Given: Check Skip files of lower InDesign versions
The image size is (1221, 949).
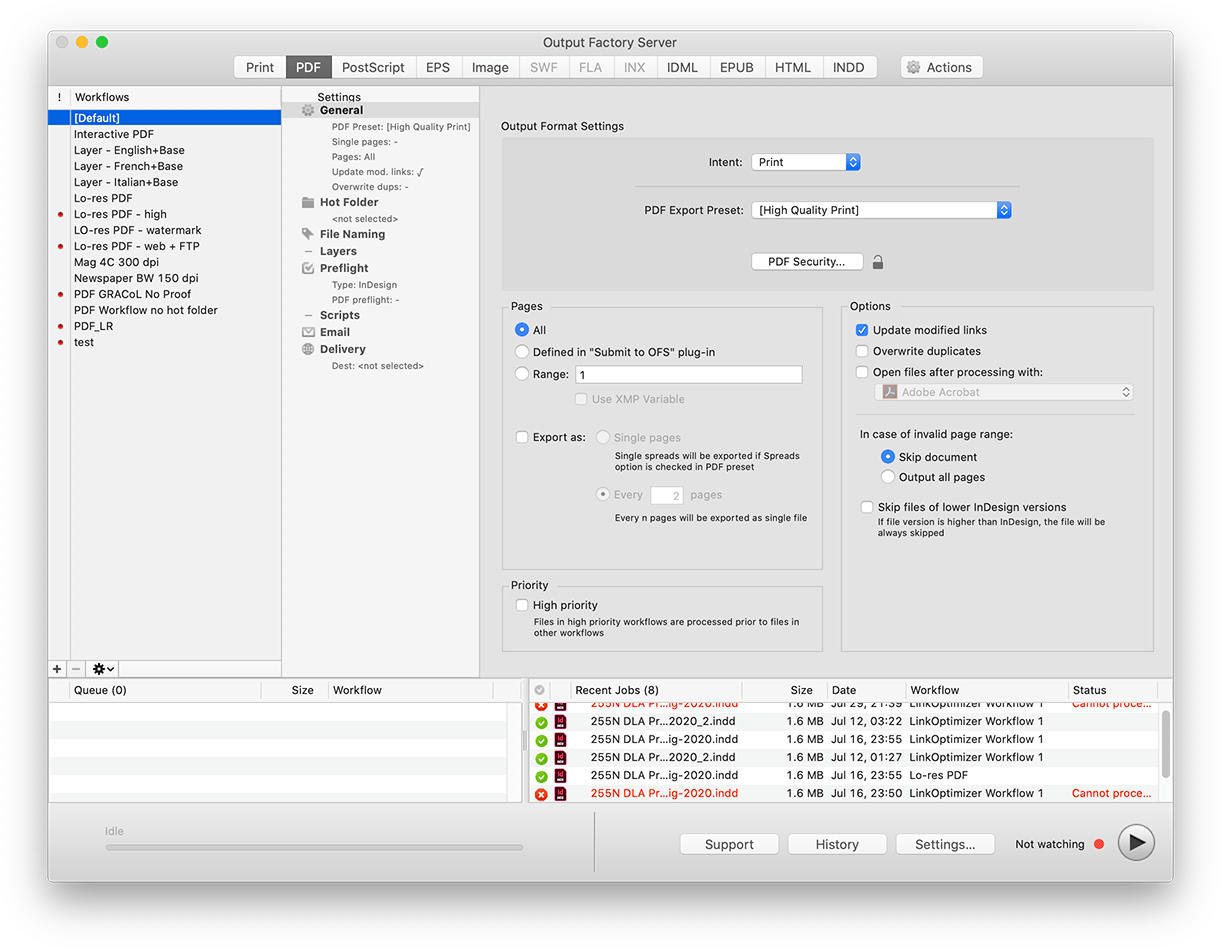Looking at the screenshot, I should click(866, 507).
